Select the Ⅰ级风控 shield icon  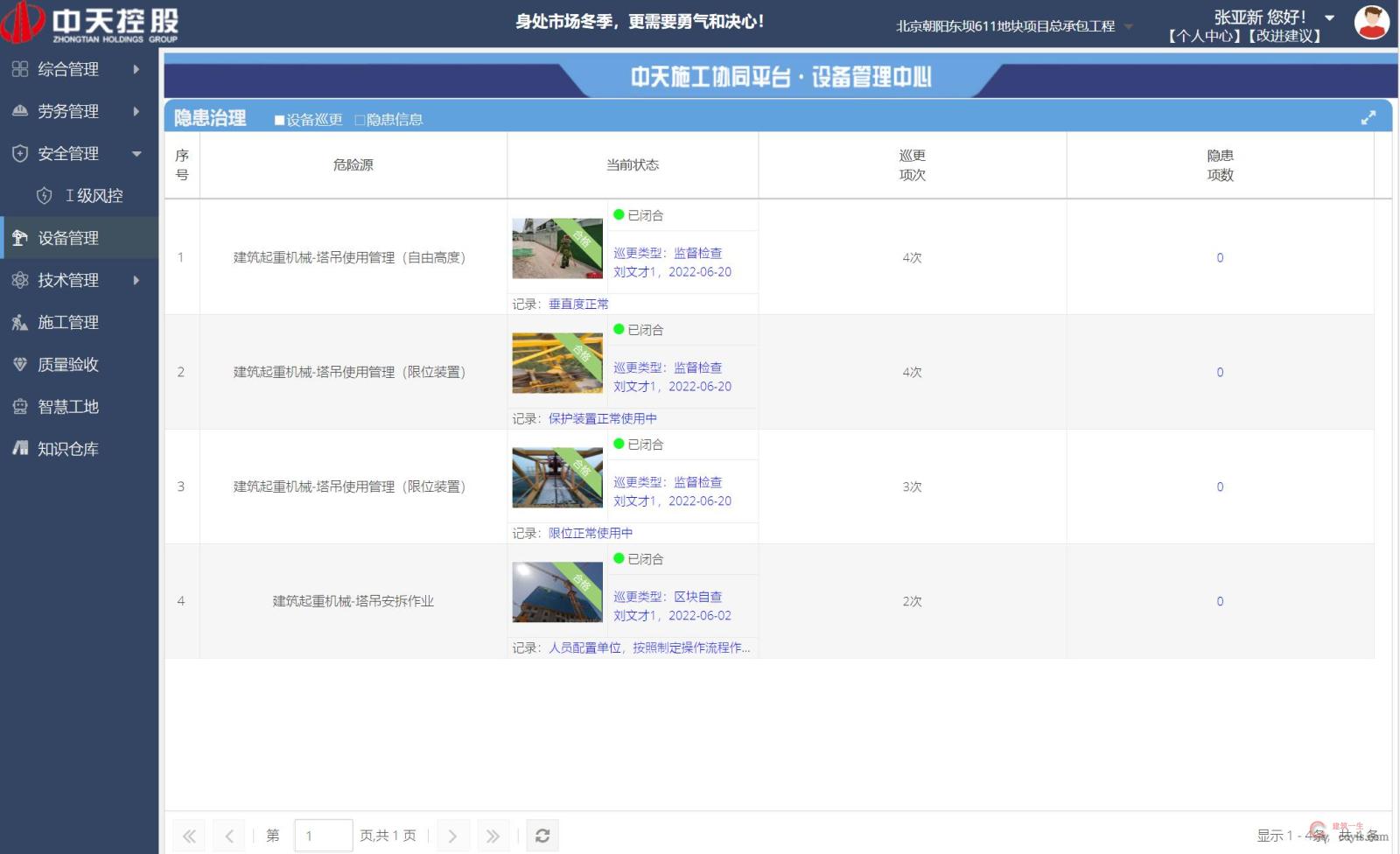45,195
